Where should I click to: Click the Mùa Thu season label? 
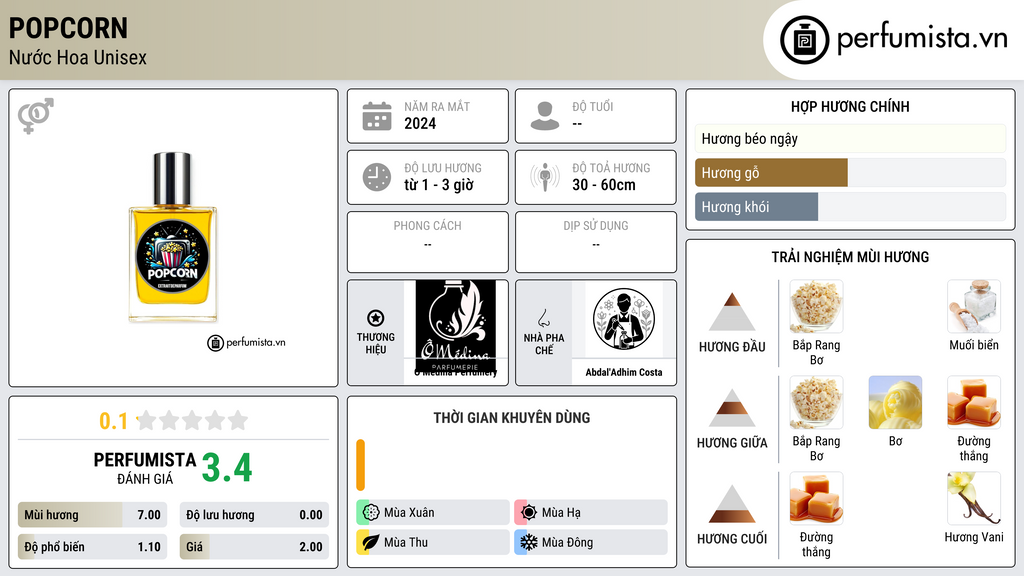point(406,542)
